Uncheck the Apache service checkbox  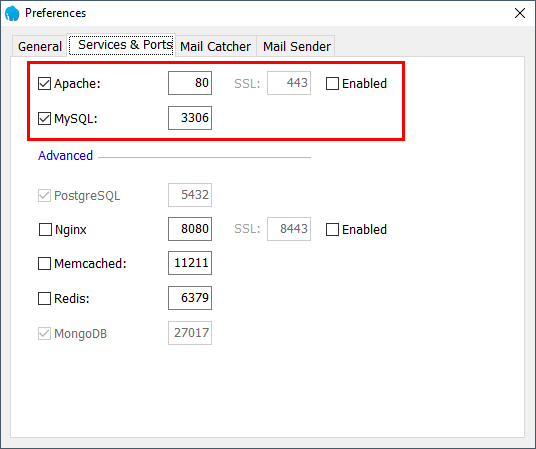[x=44, y=83]
